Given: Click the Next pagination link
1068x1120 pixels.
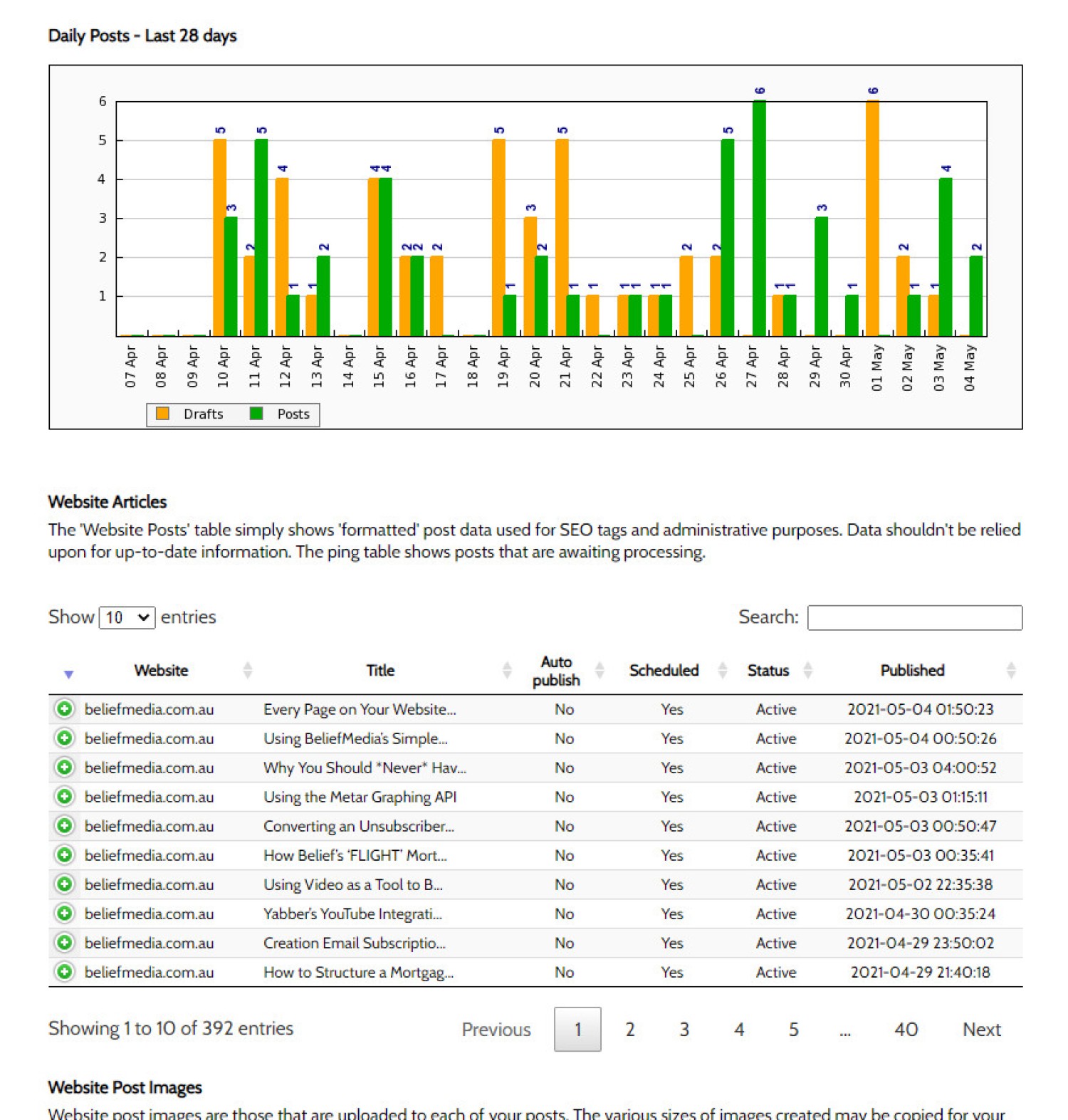Looking at the screenshot, I should (x=982, y=1030).
